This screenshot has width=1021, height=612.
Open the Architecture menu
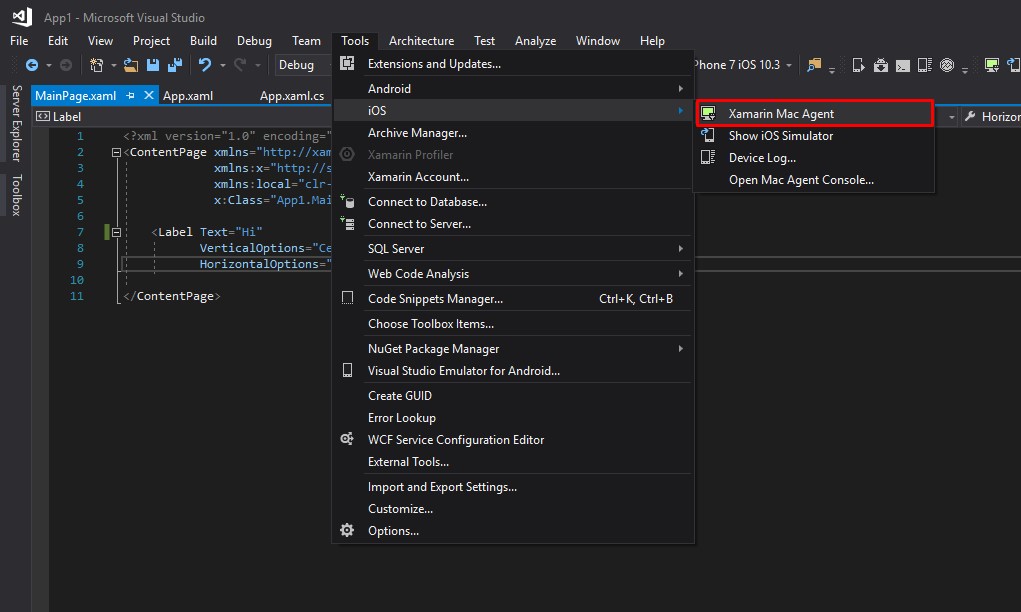tap(421, 40)
